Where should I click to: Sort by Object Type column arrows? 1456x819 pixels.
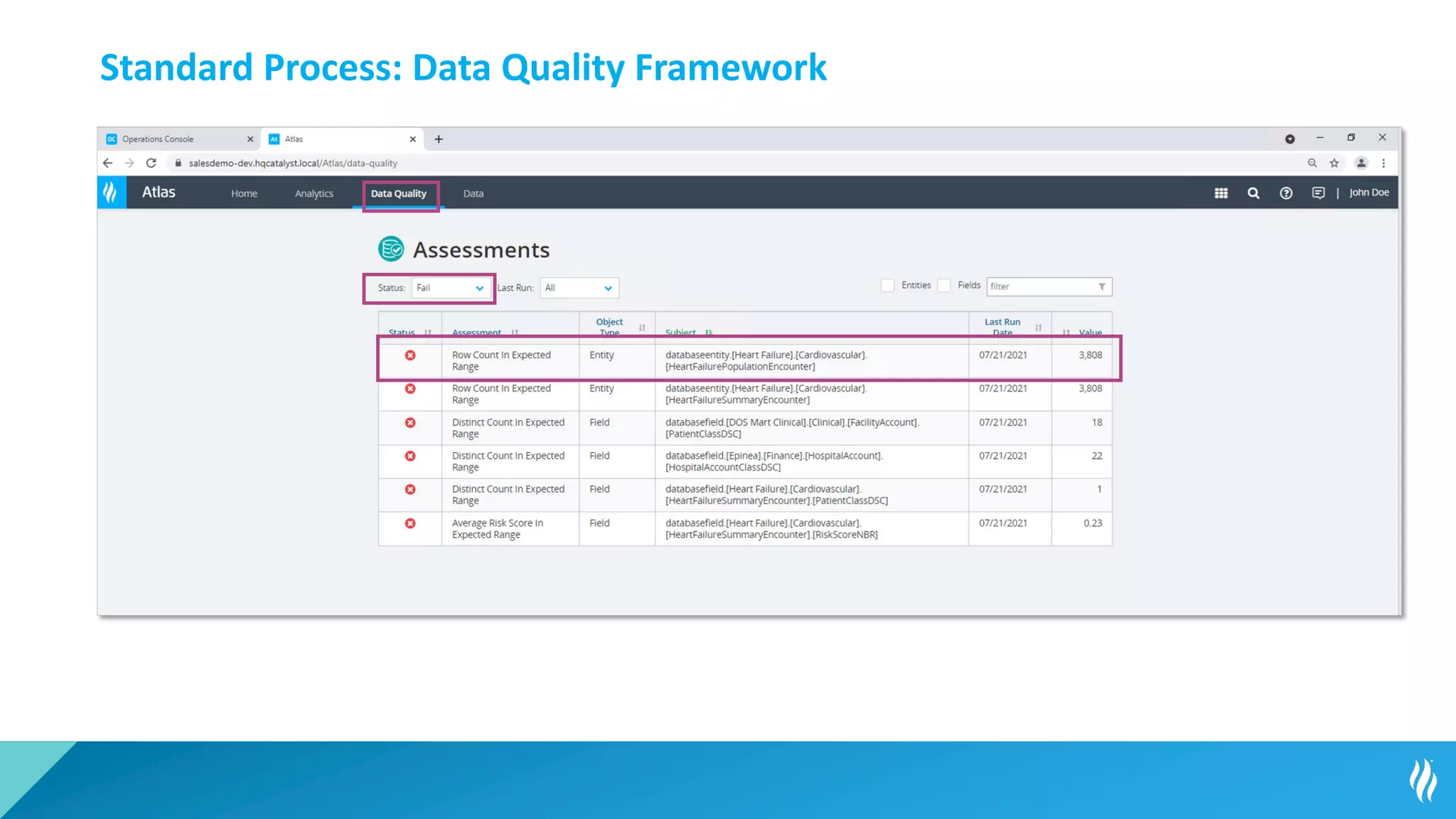[x=642, y=328]
